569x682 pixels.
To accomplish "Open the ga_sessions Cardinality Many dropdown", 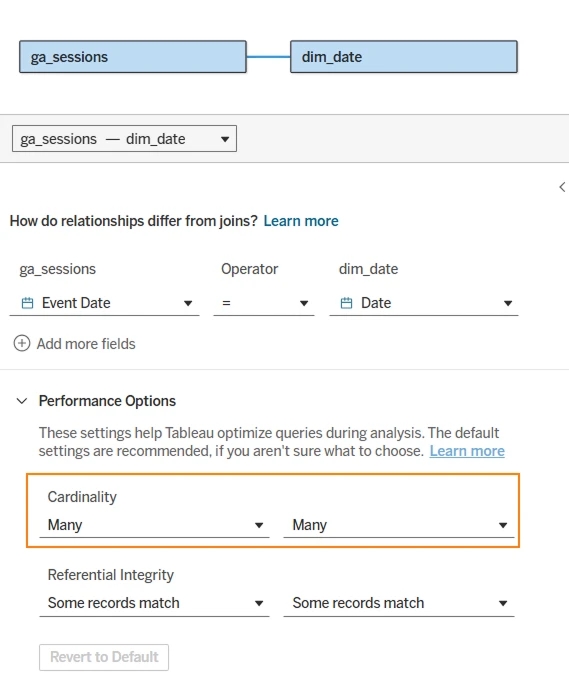I will 154,525.
